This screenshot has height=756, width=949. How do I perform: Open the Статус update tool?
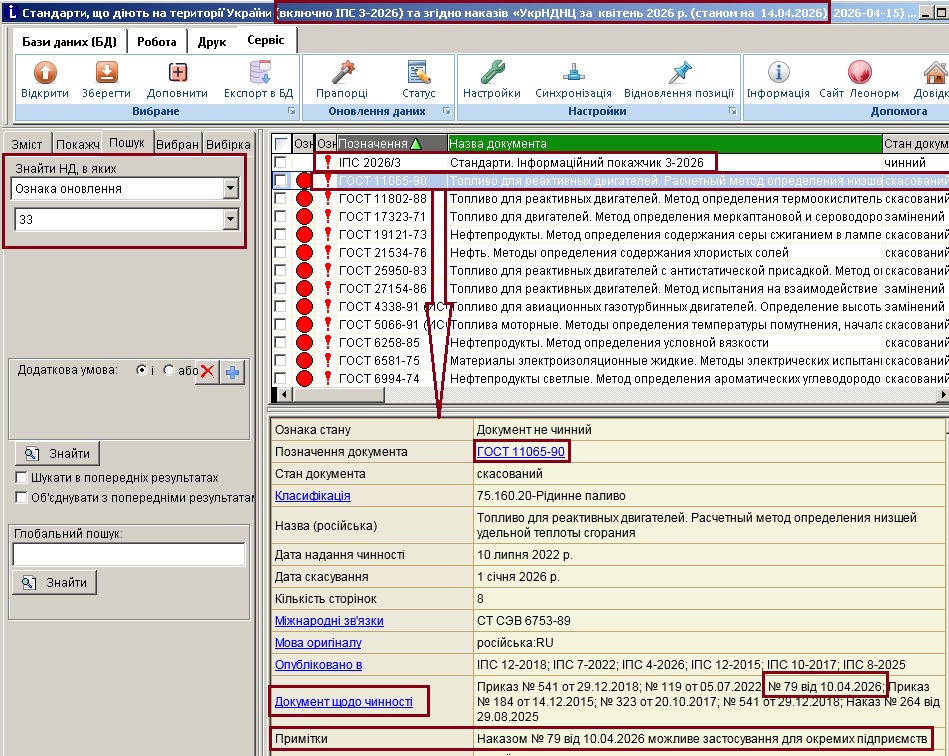tap(419, 73)
